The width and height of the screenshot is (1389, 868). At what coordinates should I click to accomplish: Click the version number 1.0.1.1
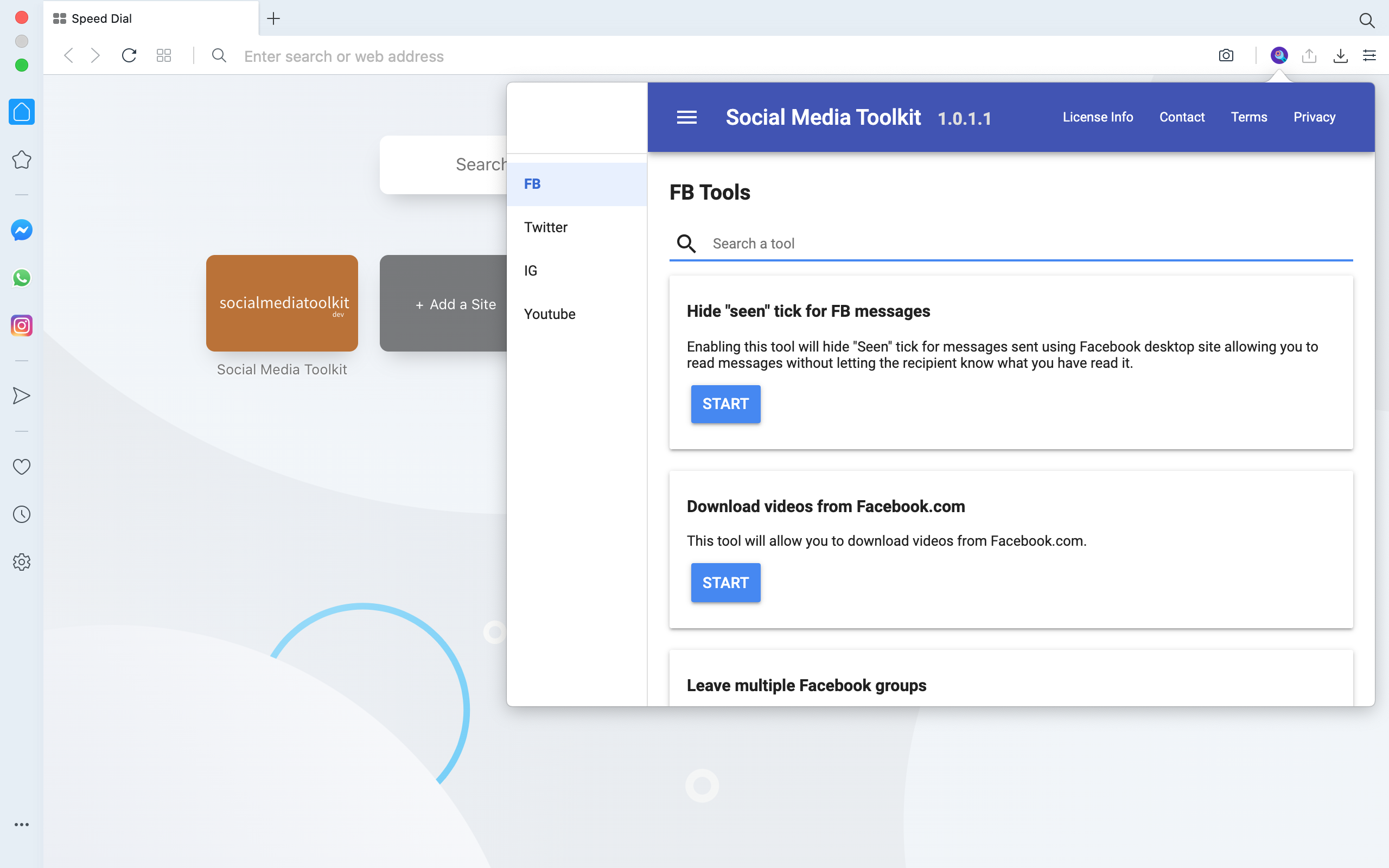coord(964,119)
